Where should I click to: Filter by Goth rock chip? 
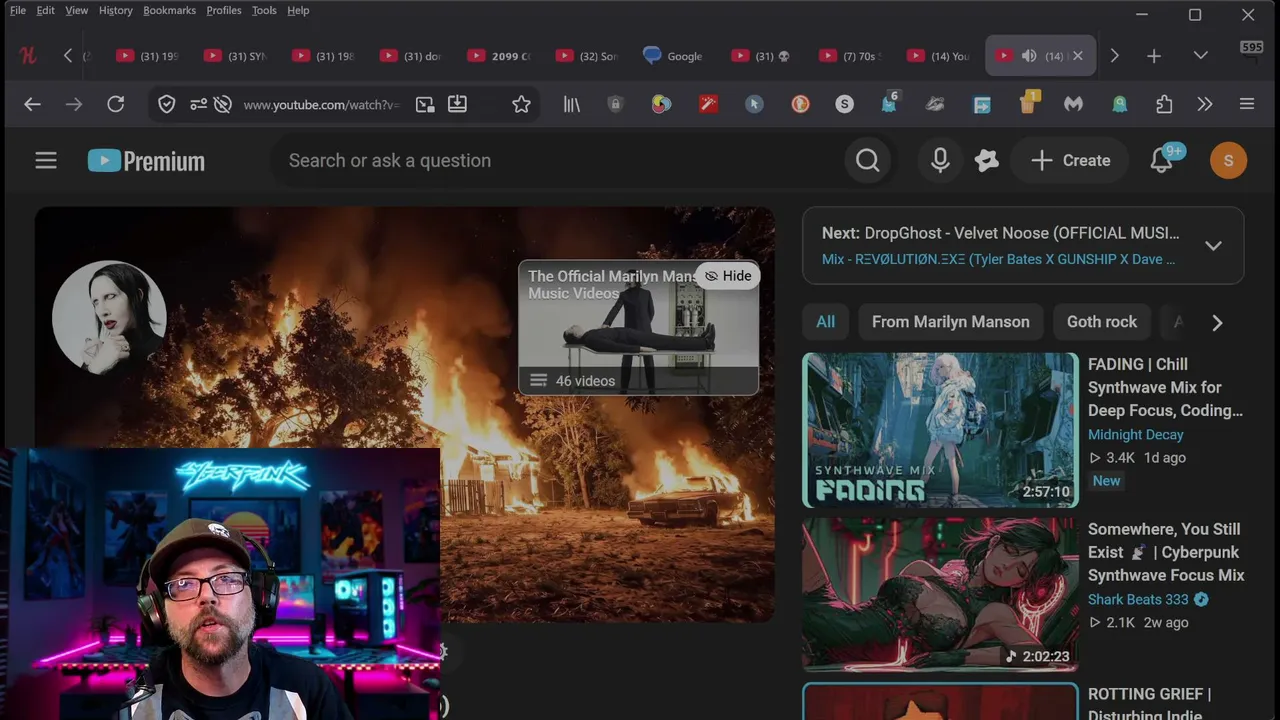coord(1101,322)
